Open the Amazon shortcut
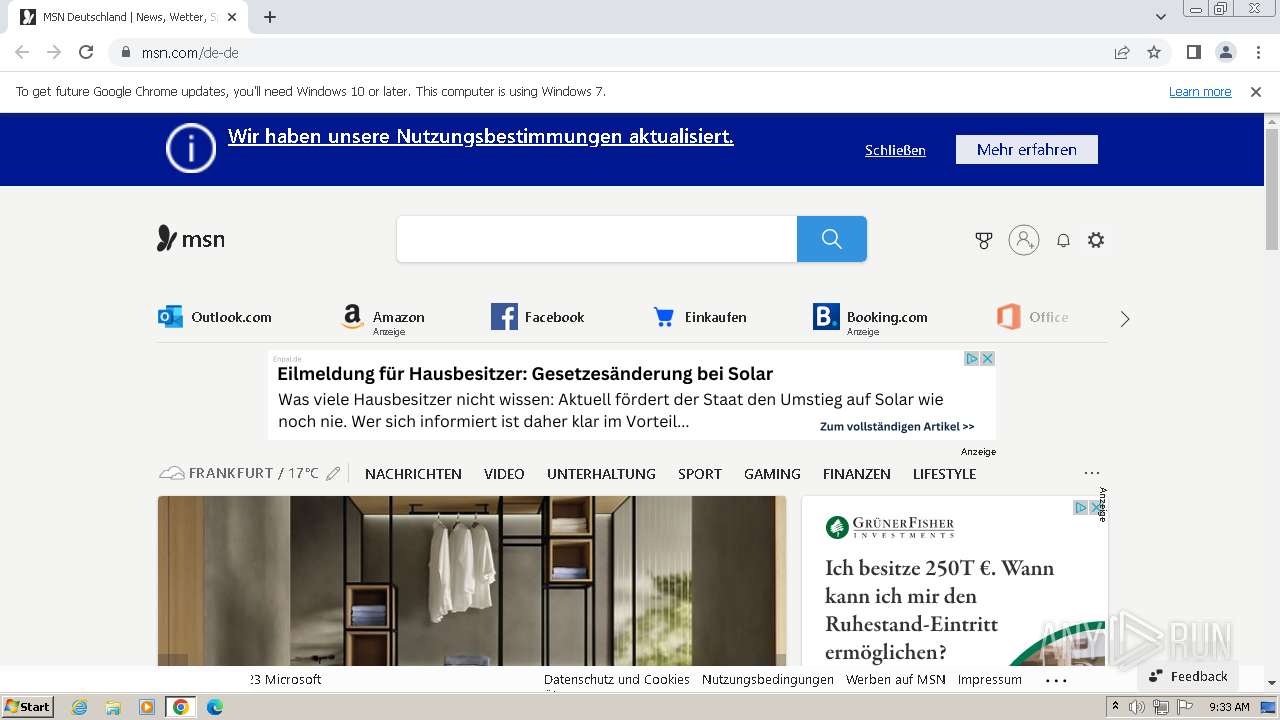The width and height of the screenshot is (1280, 720). coord(382,318)
